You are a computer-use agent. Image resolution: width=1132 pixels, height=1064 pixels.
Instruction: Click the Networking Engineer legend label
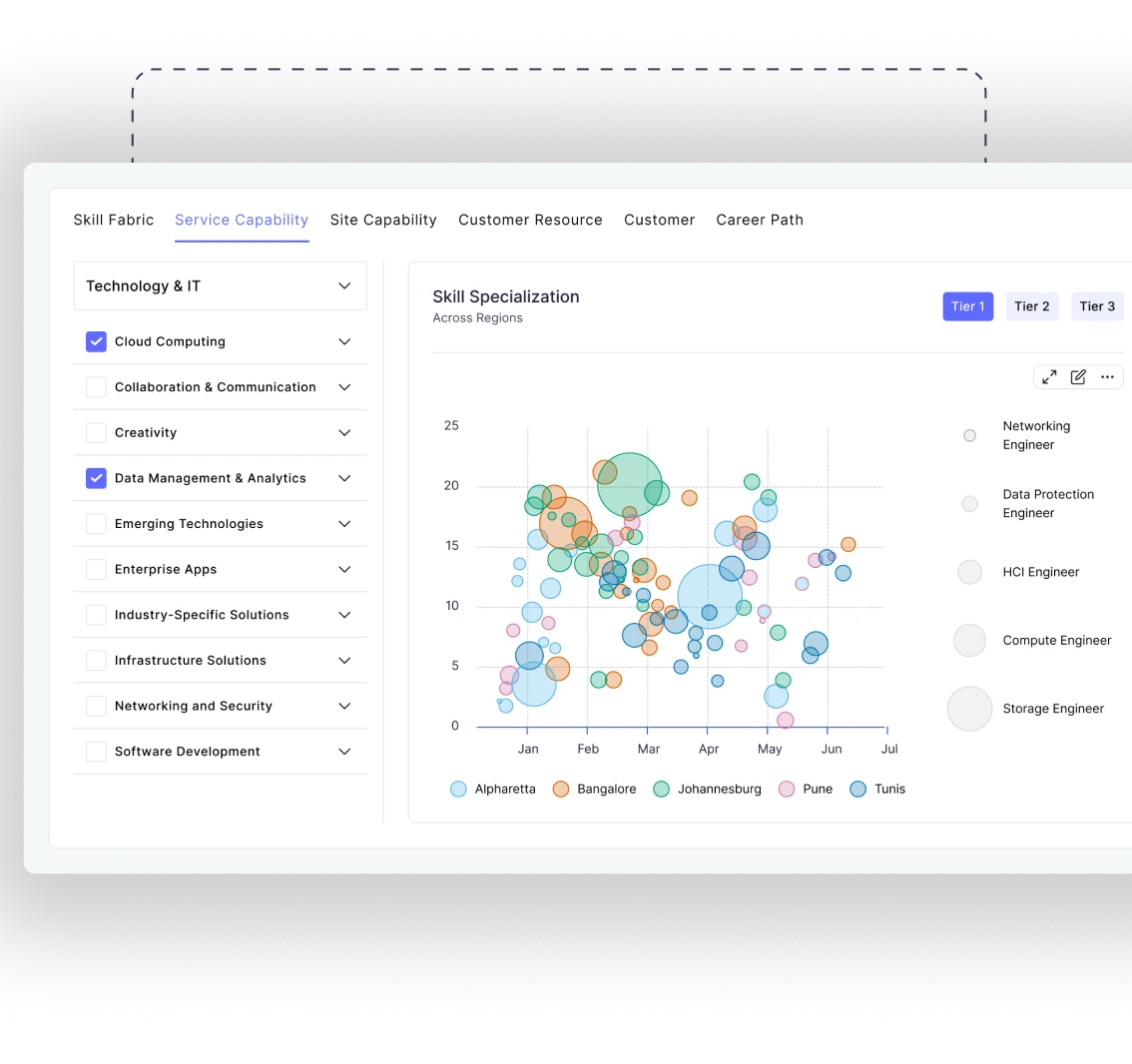(x=1037, y=435)
